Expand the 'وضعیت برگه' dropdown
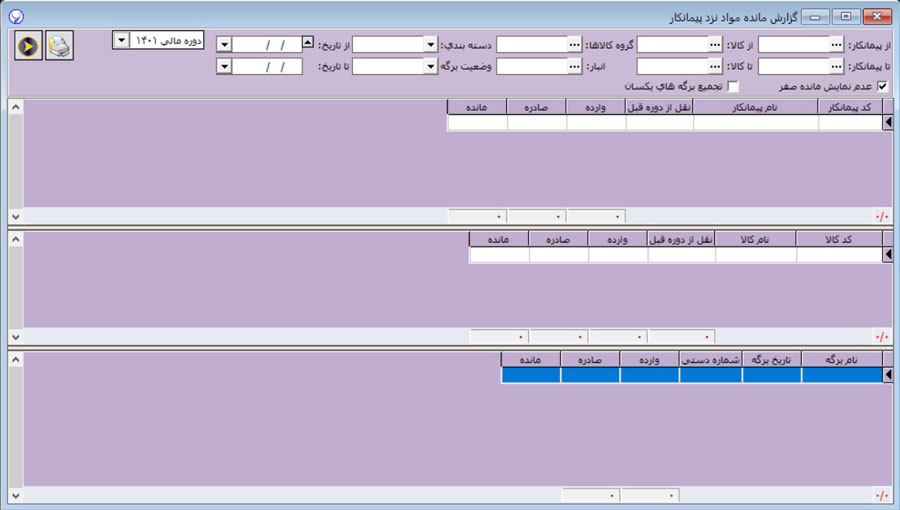This screenshot has width=900, height=510. [430, 66]
